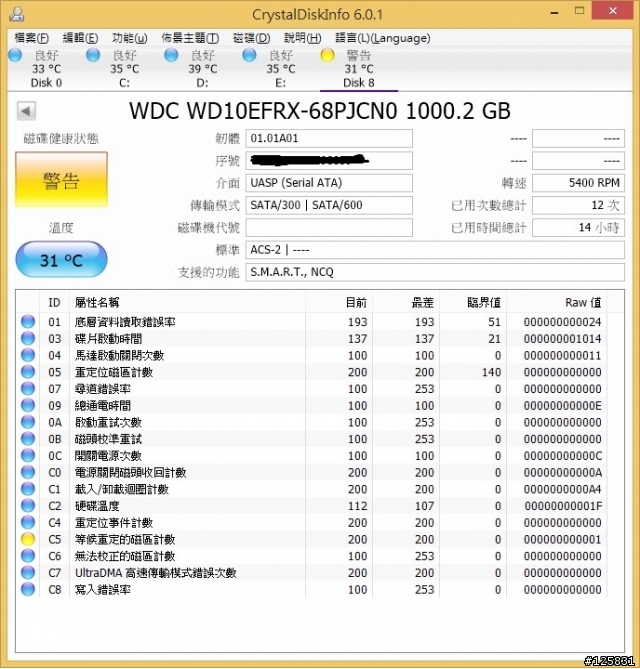Close the CrystalDiskInfo window
Viewport: 640px width, 669px height.
(613, 11)
